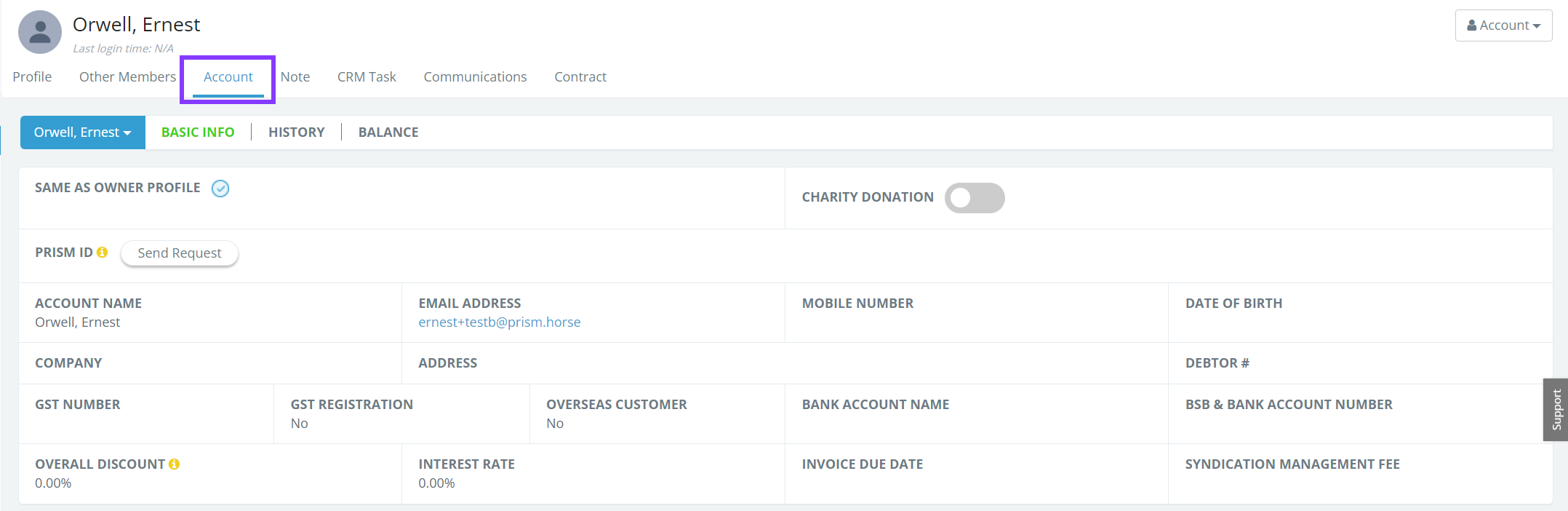Toggle Same As Owner Profile checkmark
The height and width of the screenshot is (511, 1568).
220,189
